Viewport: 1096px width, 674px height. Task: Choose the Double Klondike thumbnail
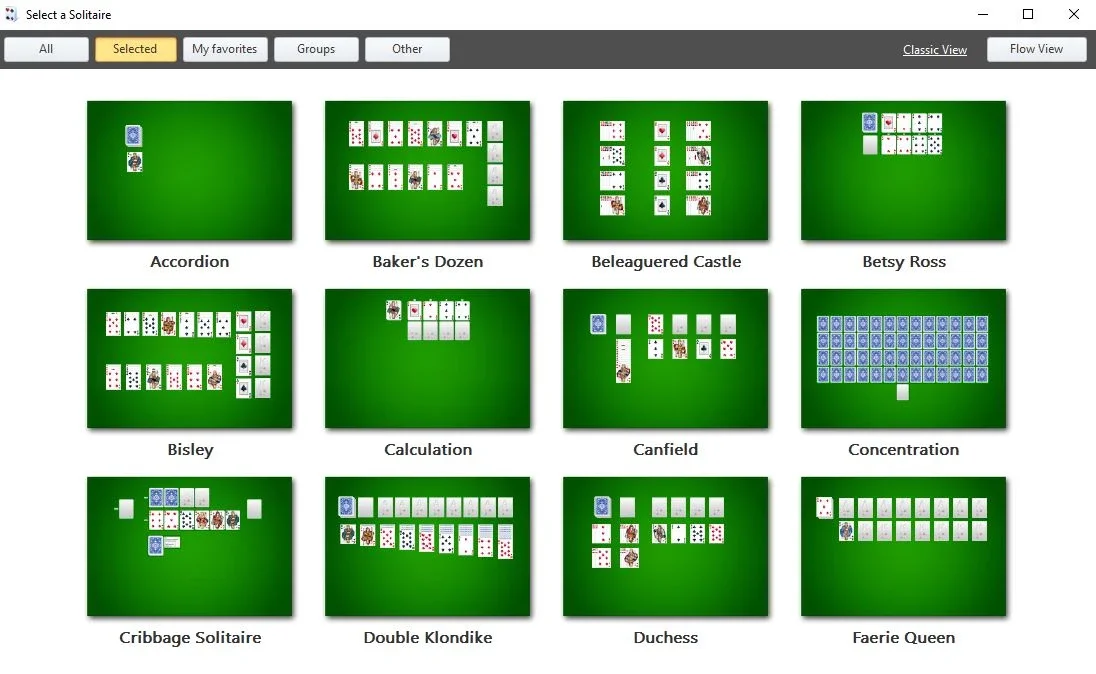[427, 547]
